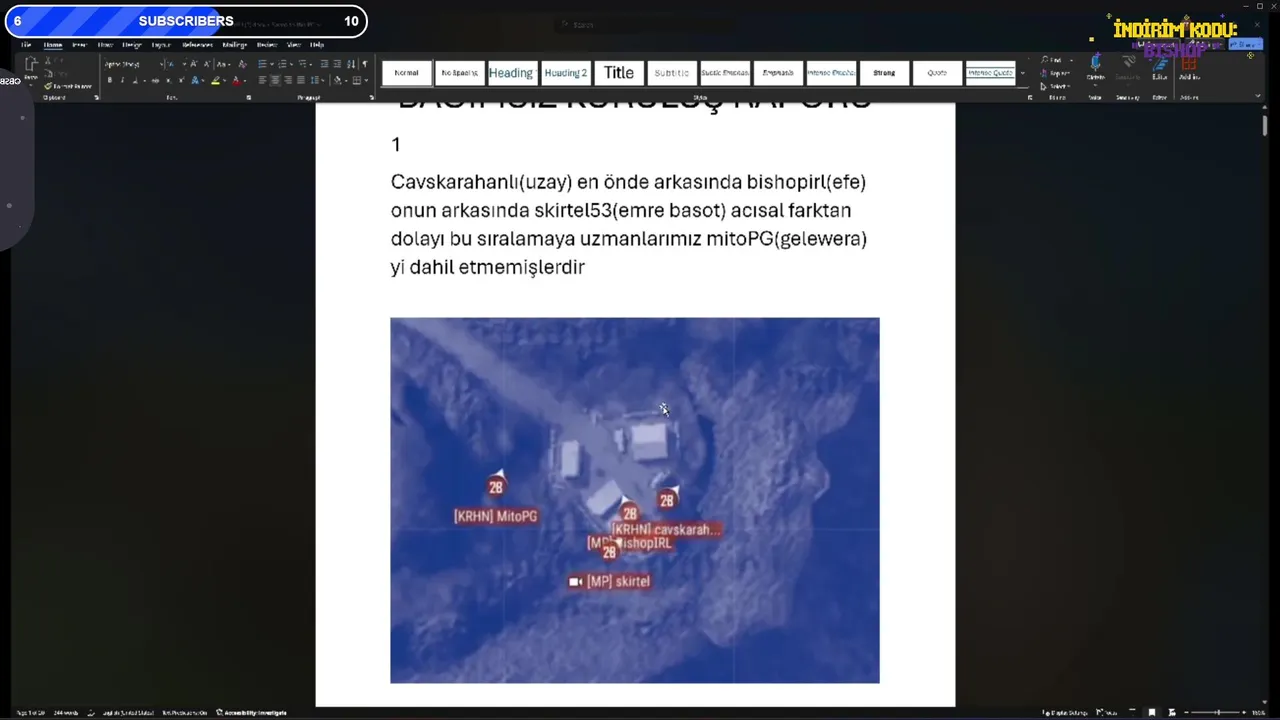Click the Paste clipboard icon
1280x720 pixels.
pos(31,65)
